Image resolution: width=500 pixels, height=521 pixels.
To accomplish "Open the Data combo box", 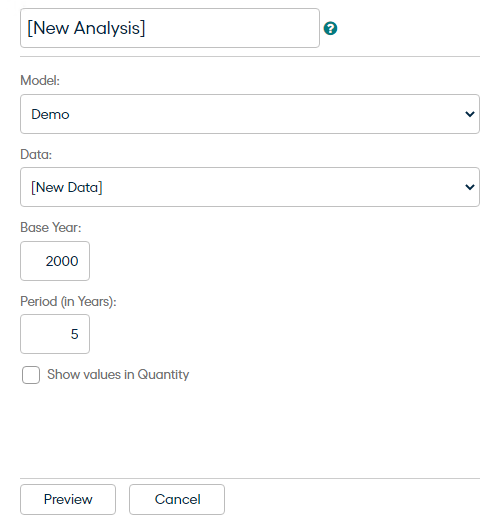I will pos(250,187).
